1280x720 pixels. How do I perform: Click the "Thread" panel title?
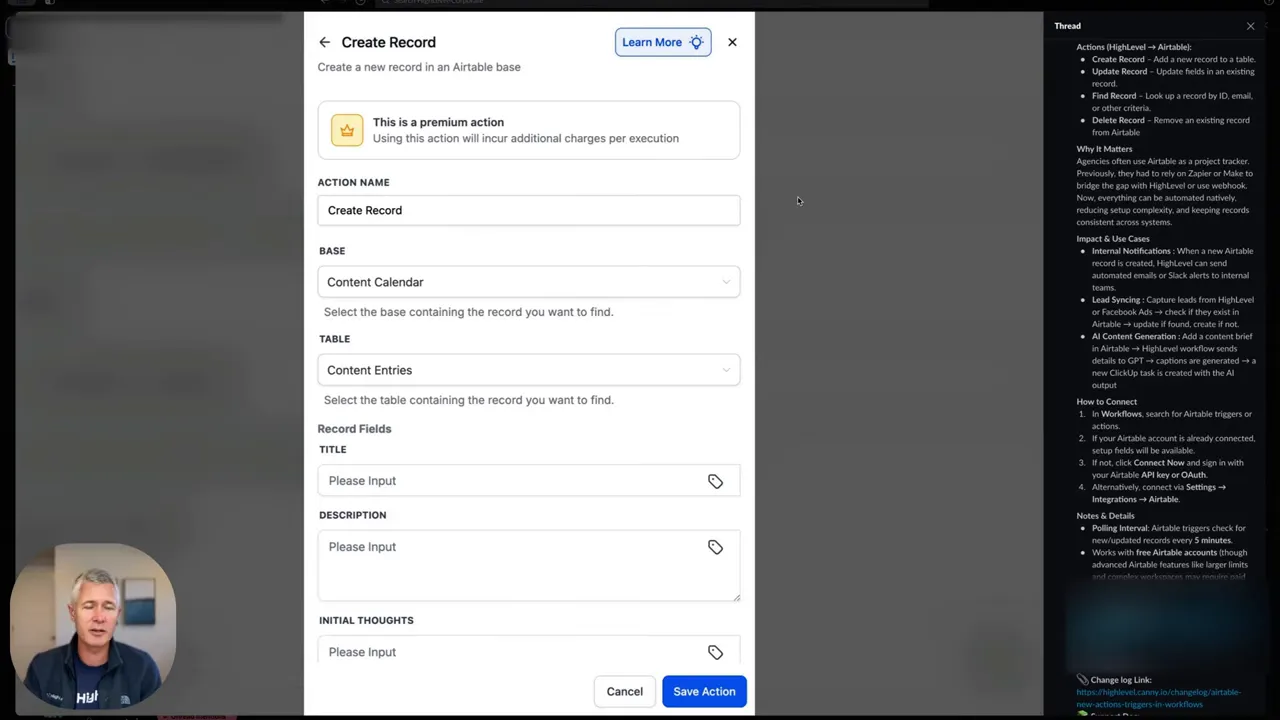pos(1067,26)
